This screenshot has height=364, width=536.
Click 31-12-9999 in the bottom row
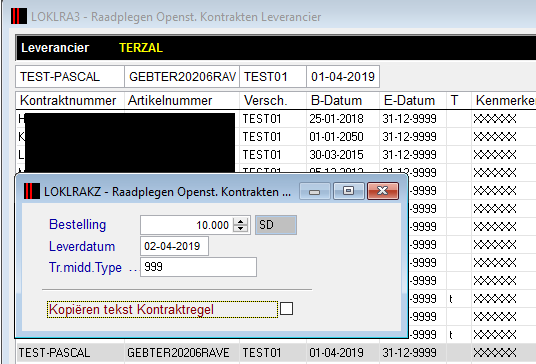pos(410,353)
